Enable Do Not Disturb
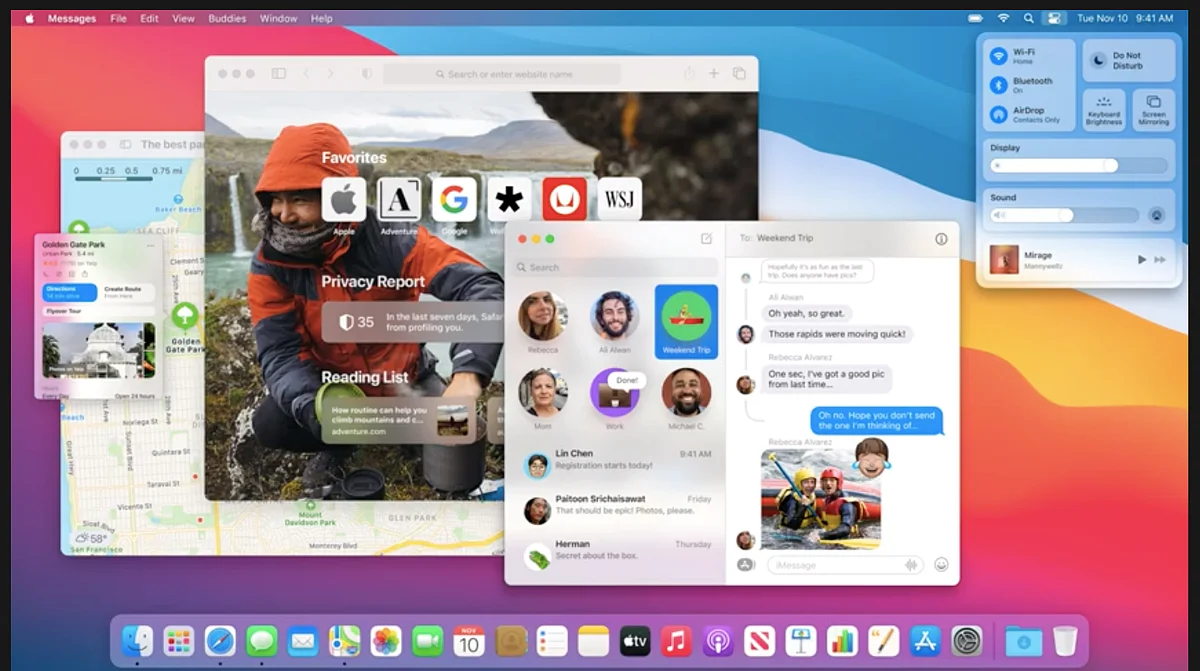1200x671 pixels. [1129, 61]
